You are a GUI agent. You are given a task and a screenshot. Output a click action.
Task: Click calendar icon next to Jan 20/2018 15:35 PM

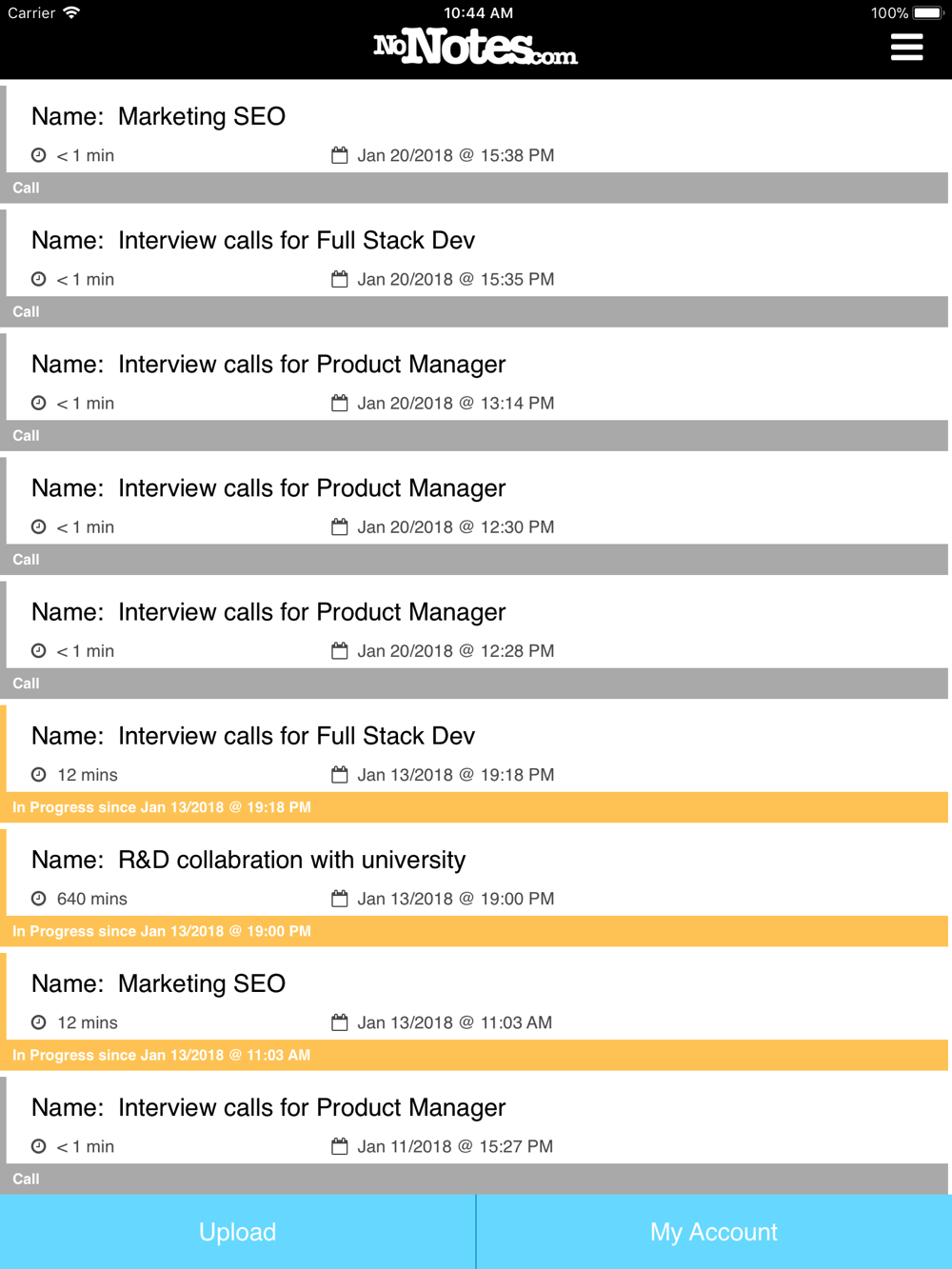[339, 279]
